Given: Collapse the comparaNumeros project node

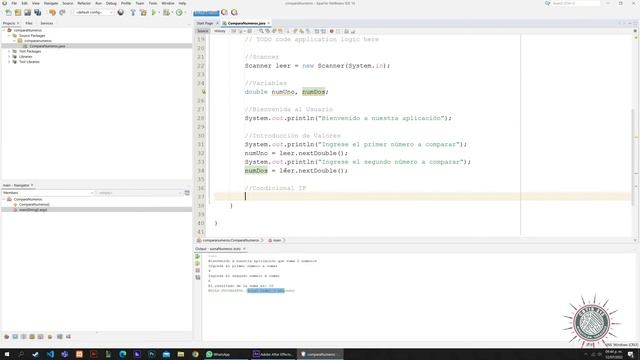Looking at the screenshot, I should pyautogui.click(x=4, y=30).
